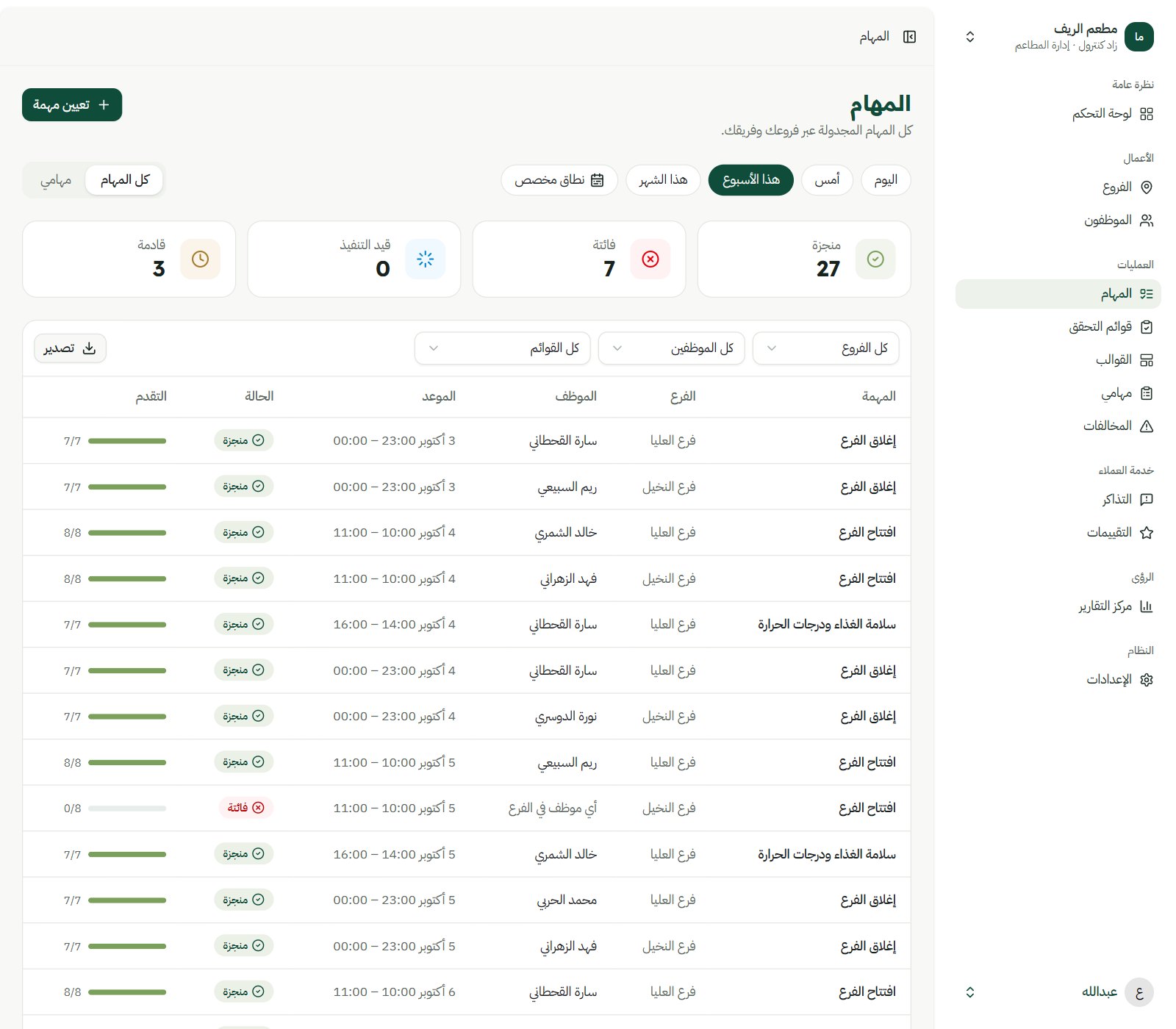This screenshot has width=1176, height=1029.
Task: Open مركز التقارير chart icon
Action: [x=1146, y=606]
